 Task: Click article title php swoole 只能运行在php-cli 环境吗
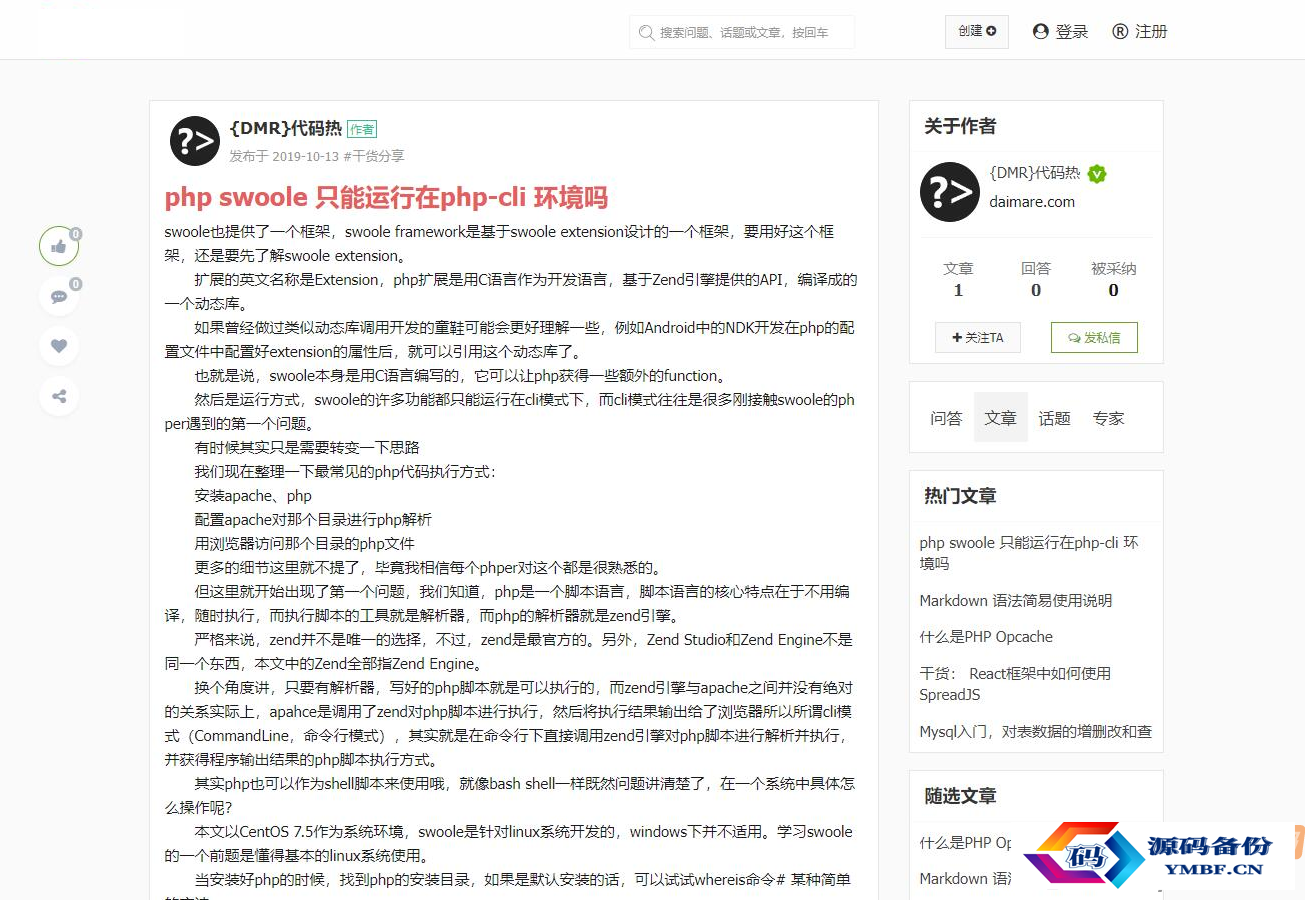(x=386, y=197)
